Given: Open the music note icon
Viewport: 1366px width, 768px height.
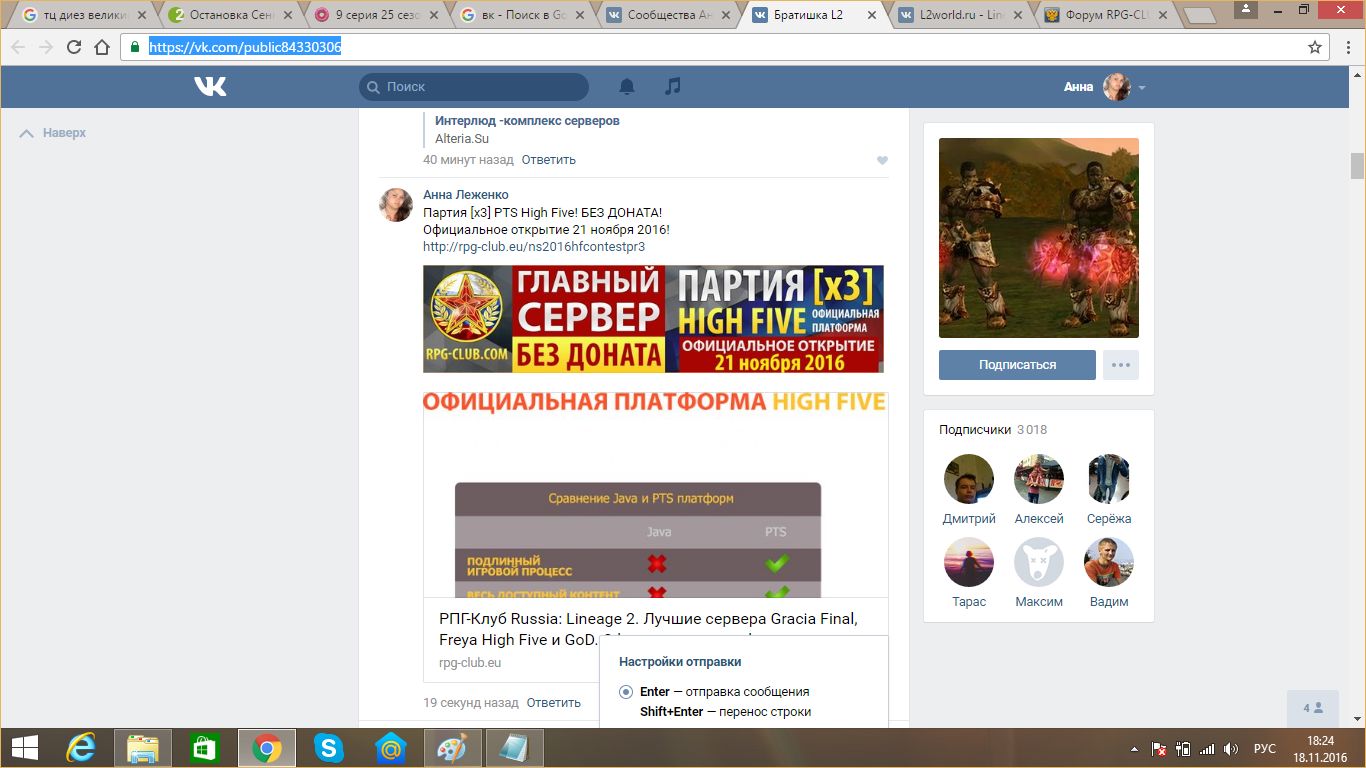Looking at the screenshot, I should coord(673,87).
